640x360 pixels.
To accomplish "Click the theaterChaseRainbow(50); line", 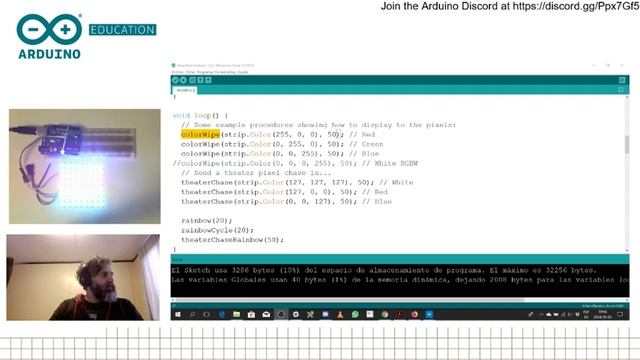I will pyautogui.click(x=232, y=240).
